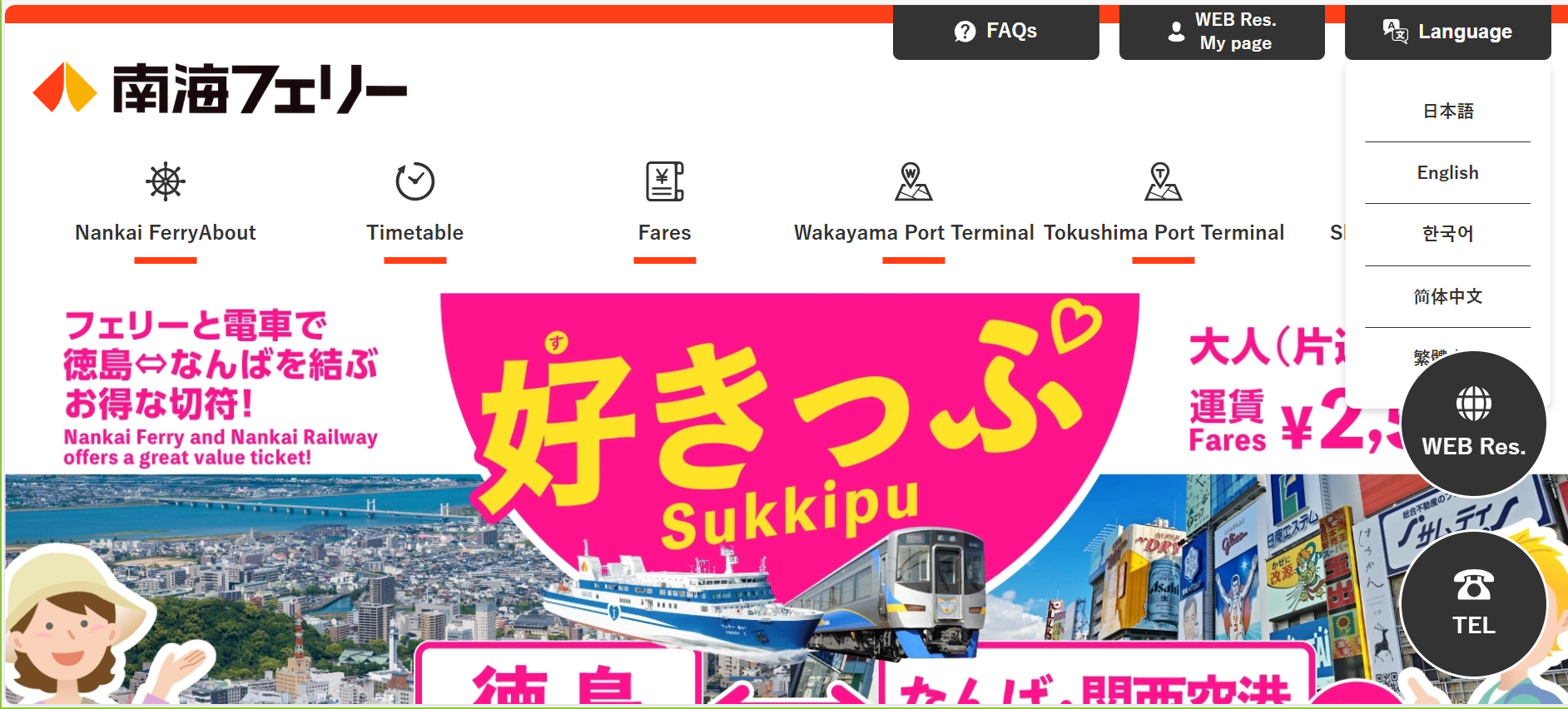Open Wakayama Port Terminal page
The height and width of the screenshot is (709, 1568).
tap(914, 232)
